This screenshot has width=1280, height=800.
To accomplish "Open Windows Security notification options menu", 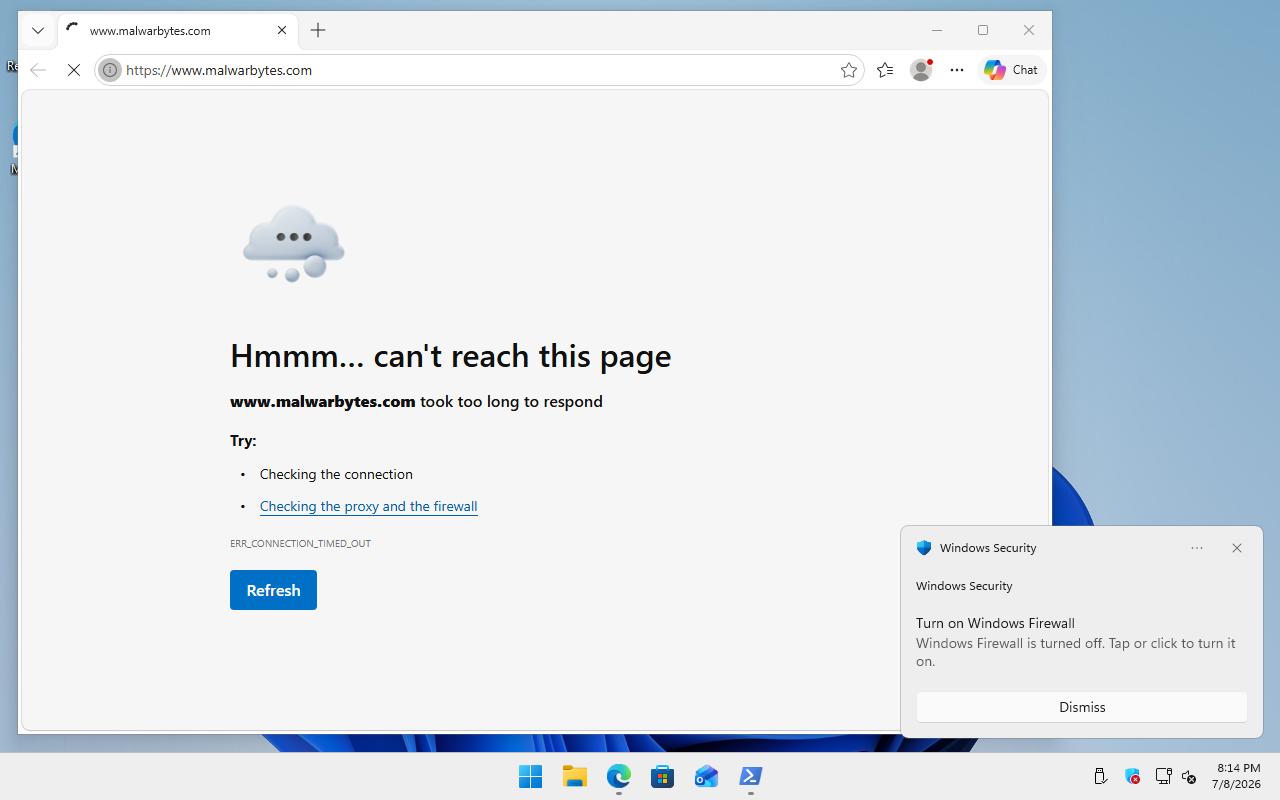I will 1197,548.
